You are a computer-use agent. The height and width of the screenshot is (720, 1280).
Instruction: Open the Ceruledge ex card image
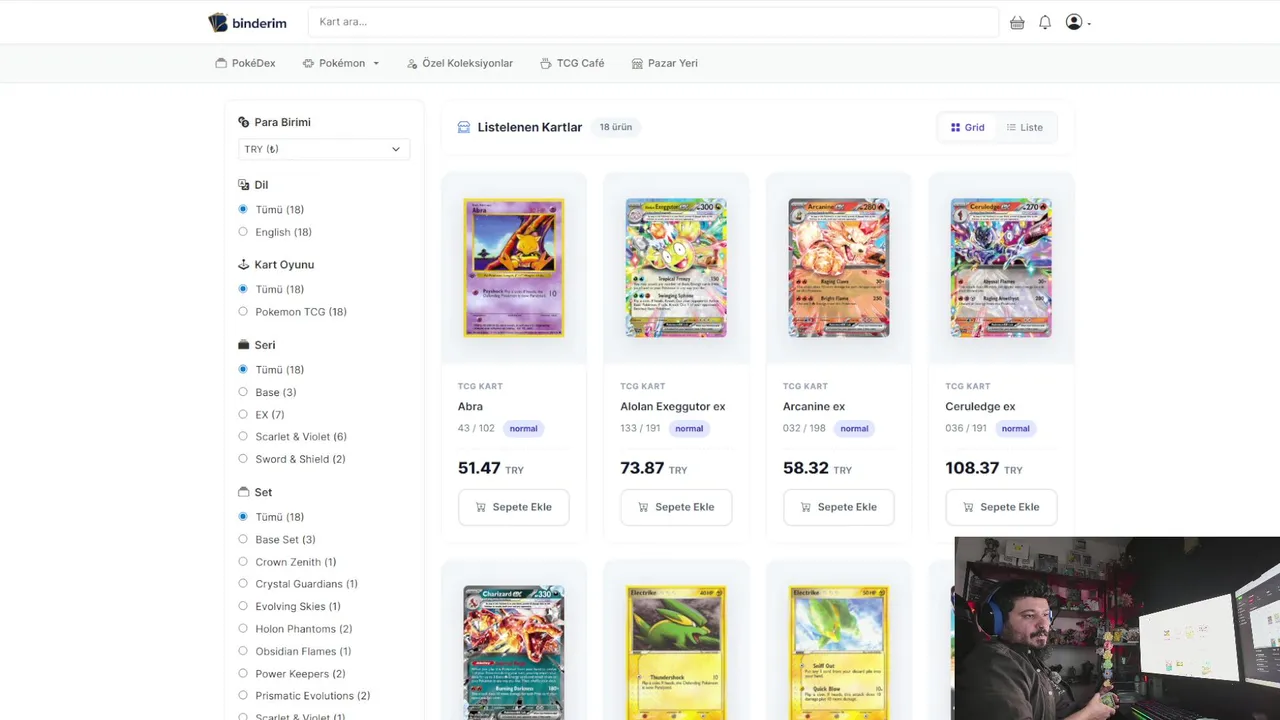[x=1001, y=267]
